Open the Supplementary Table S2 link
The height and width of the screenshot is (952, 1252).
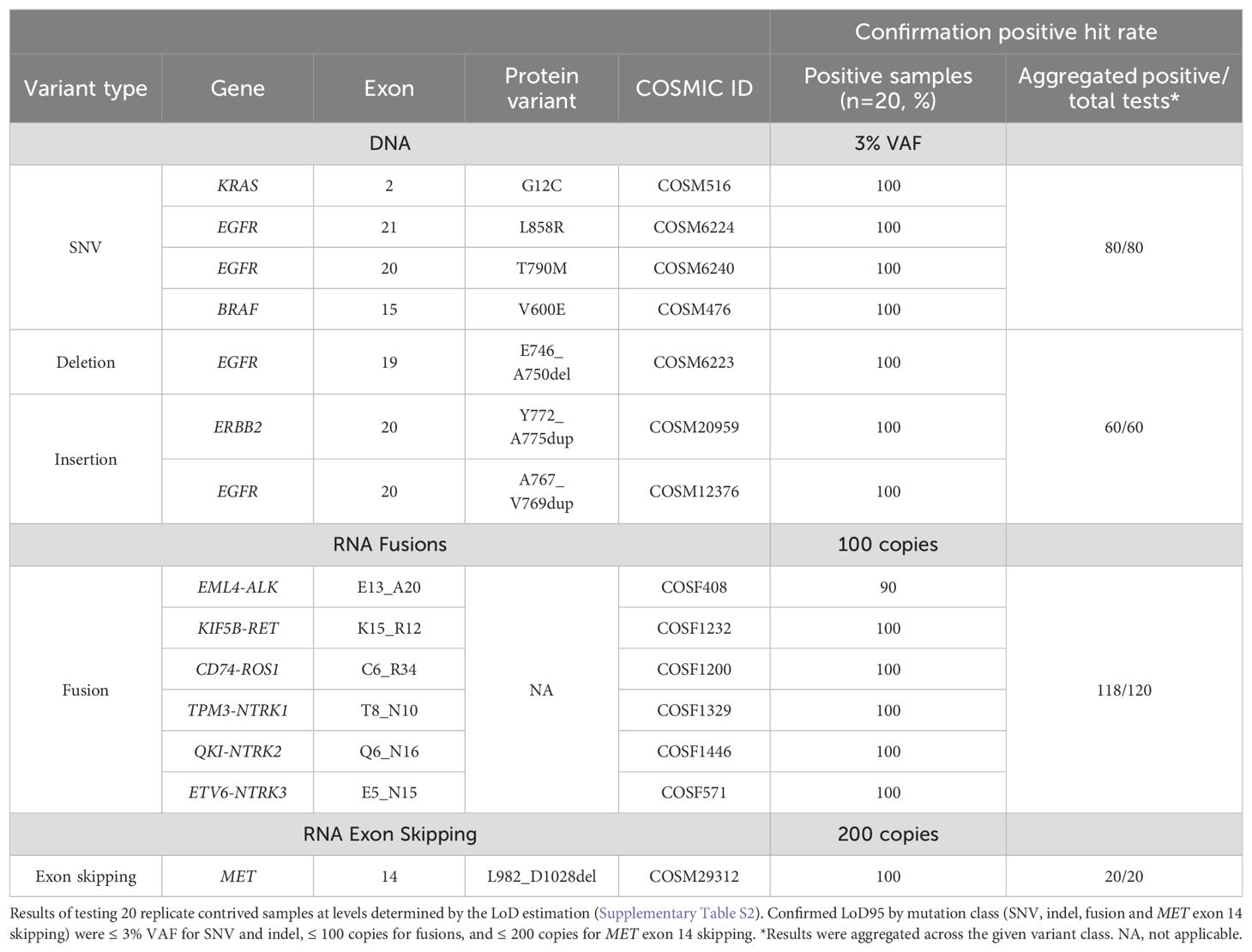coord(677,913)
